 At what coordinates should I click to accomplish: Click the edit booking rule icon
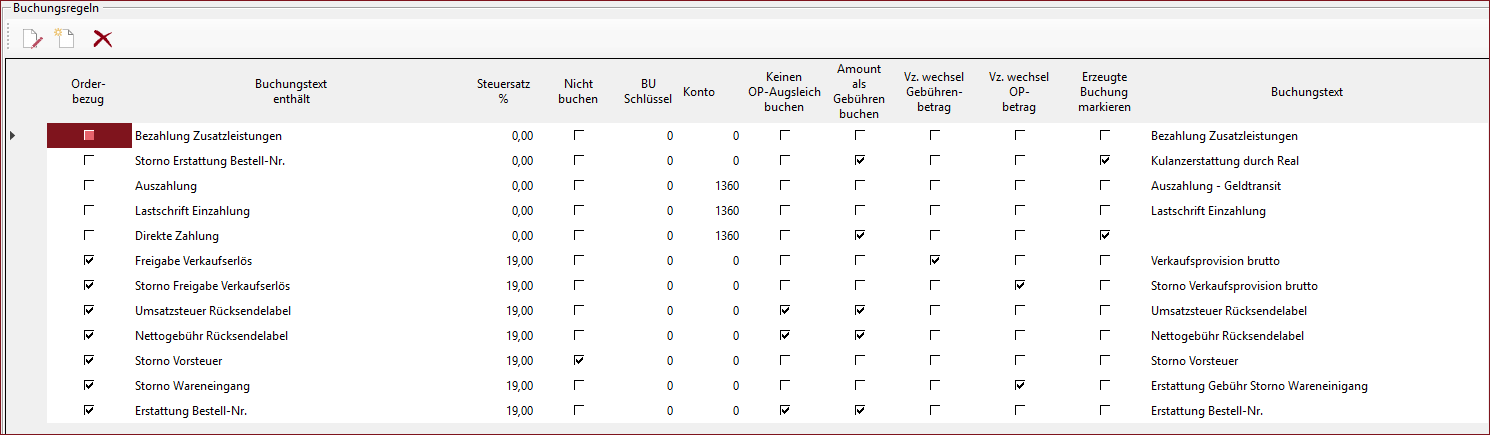(x=33, y=39)
